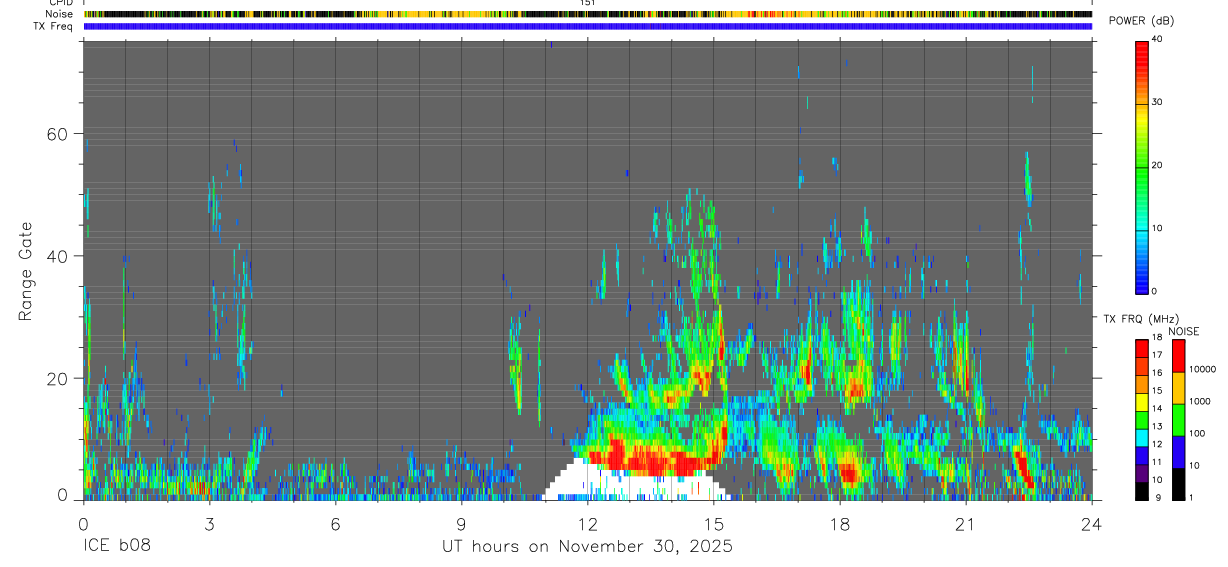Click the 1000 label on NOISE legend
1228x567 pixels.
pos(1201,402)
